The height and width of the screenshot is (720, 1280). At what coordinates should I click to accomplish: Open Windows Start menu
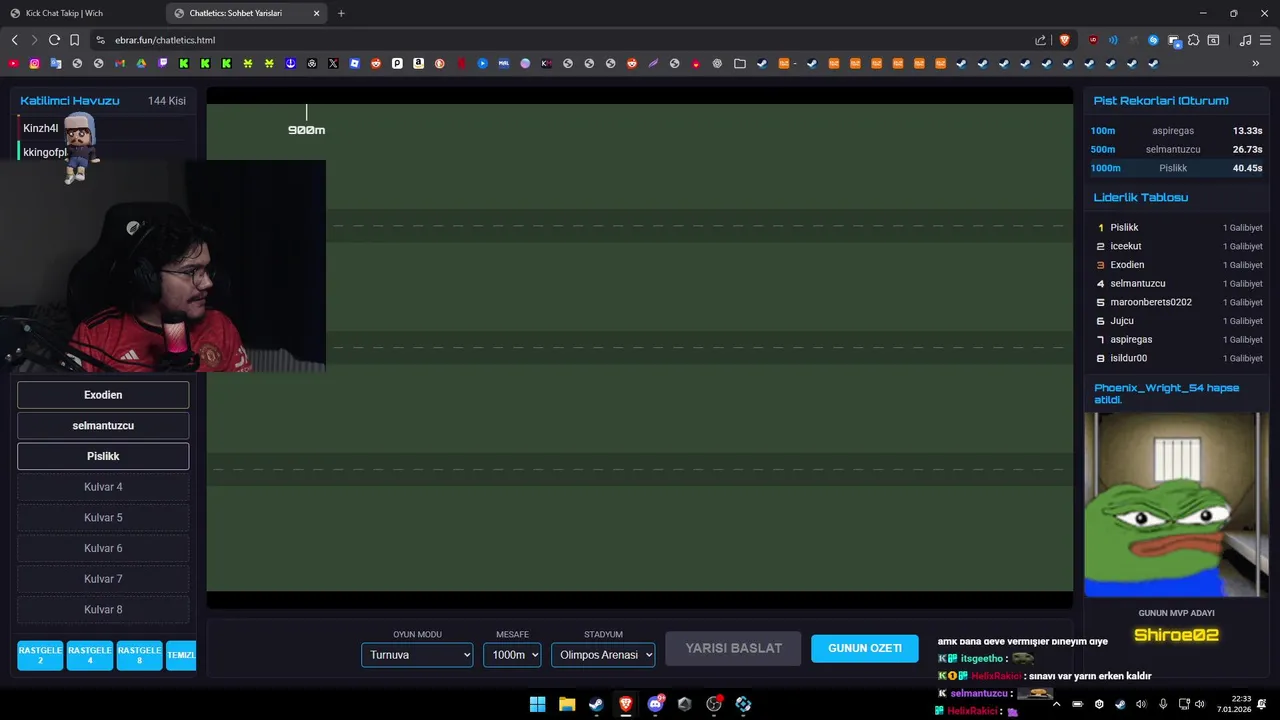(x=537, y=704)
